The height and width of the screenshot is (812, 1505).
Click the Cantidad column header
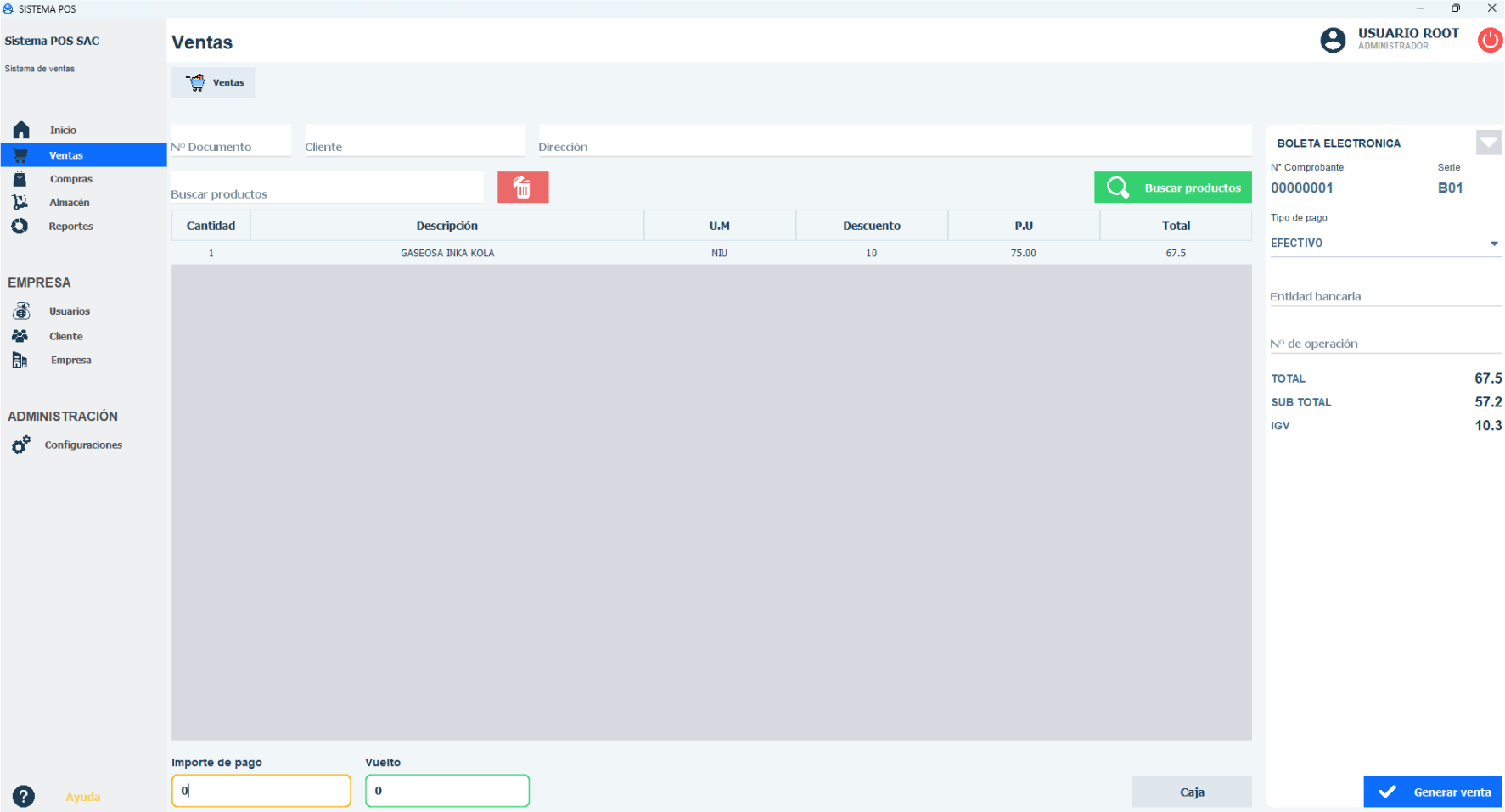(211, 226)
